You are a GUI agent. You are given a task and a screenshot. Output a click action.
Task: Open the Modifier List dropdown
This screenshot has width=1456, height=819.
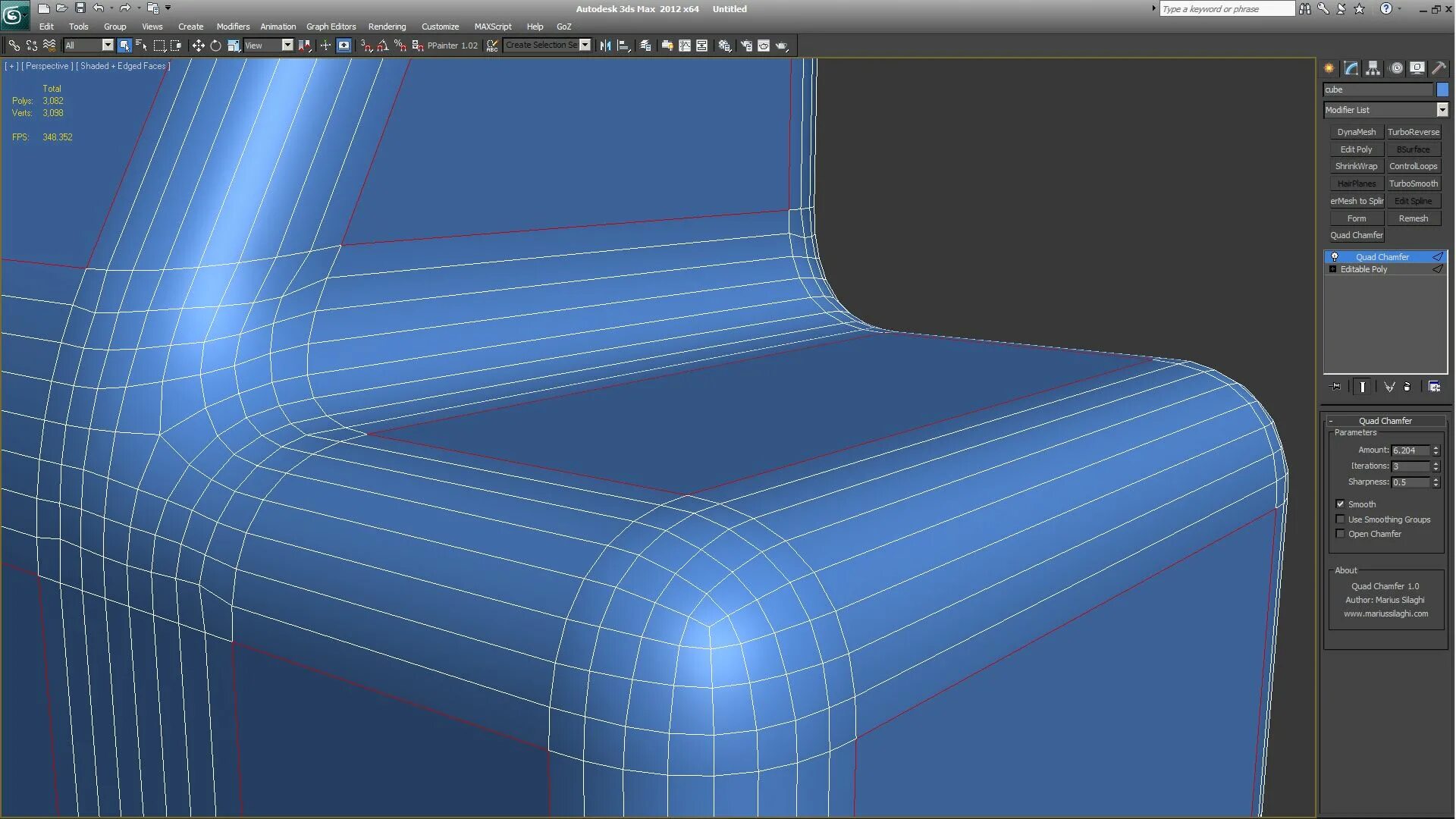pyautogui.click(x=1442, y=110)
